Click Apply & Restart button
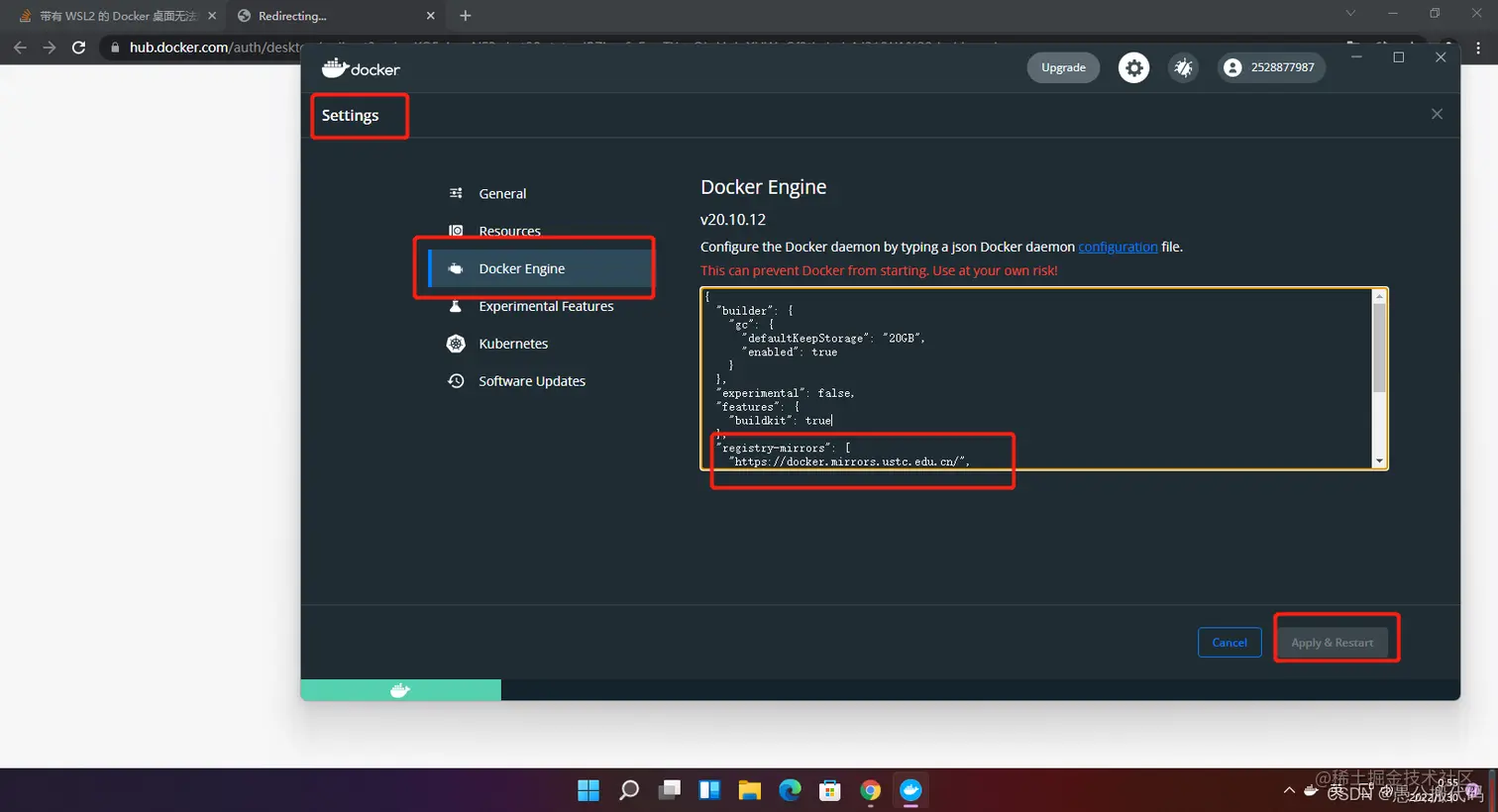1498x812 pixels. click(x=1332, y=643)
